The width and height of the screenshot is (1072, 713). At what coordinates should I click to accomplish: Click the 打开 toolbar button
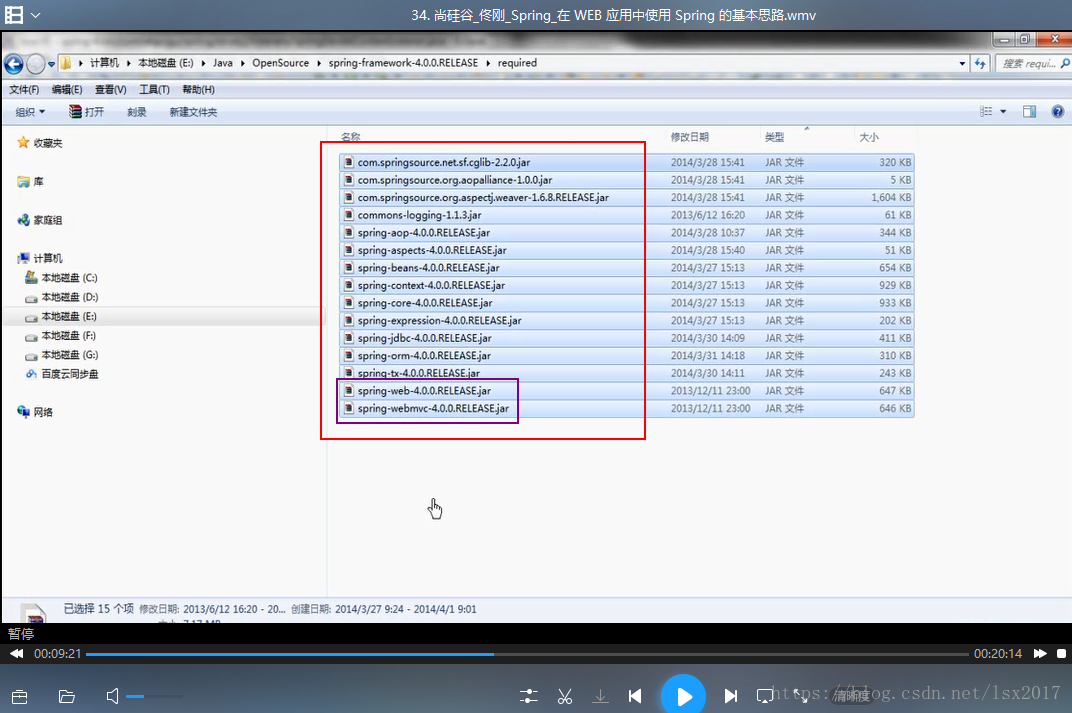click(86, 112)
